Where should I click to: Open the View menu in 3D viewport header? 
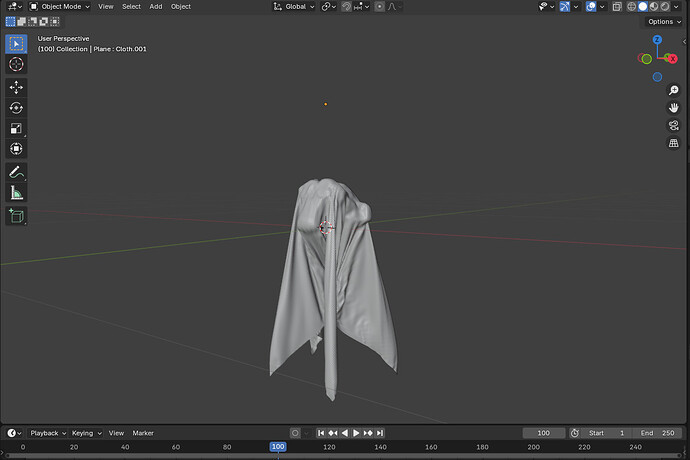(106, 7)
